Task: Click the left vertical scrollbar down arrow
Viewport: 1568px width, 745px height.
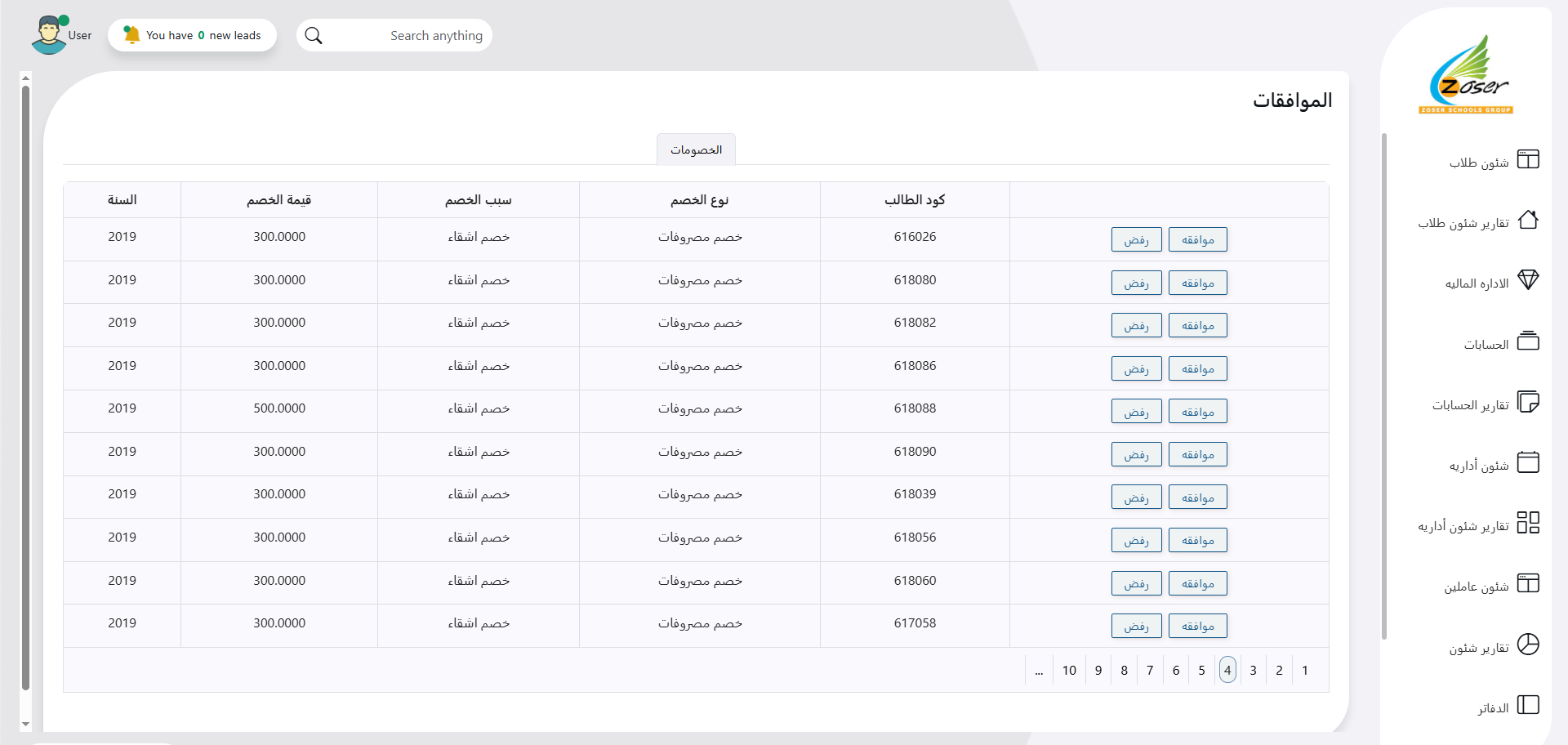Action: (25, 724)
